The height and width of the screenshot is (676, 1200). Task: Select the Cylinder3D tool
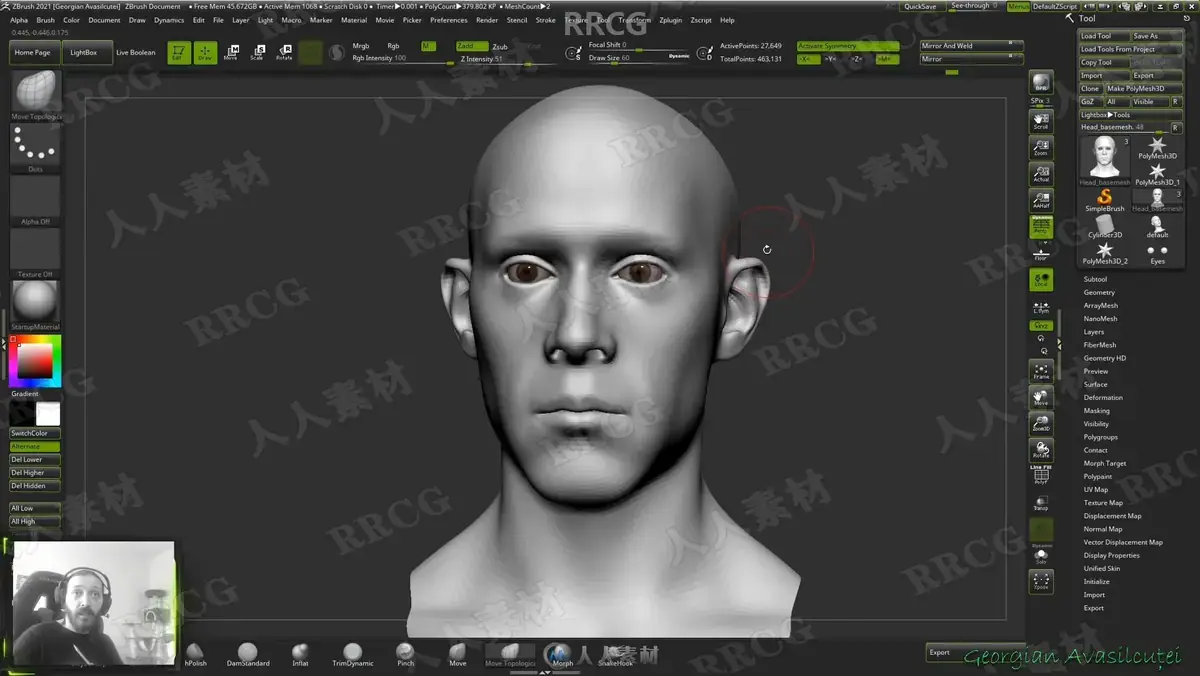click(1105, 227)
